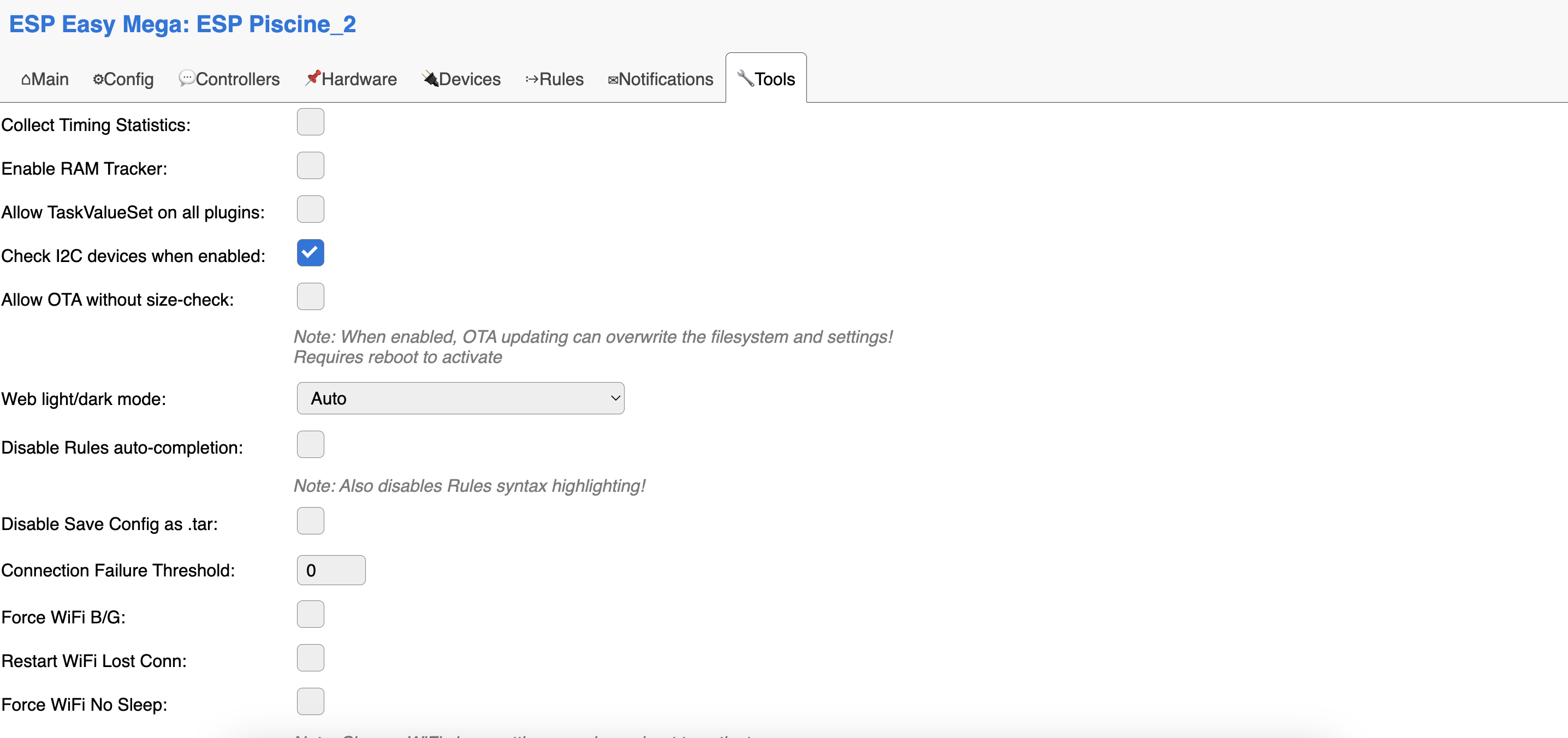Viewport: 1568px width, 738px height.
Task: Enable Allow TaskValueSet on all plugins
Action: pos(311,209)
